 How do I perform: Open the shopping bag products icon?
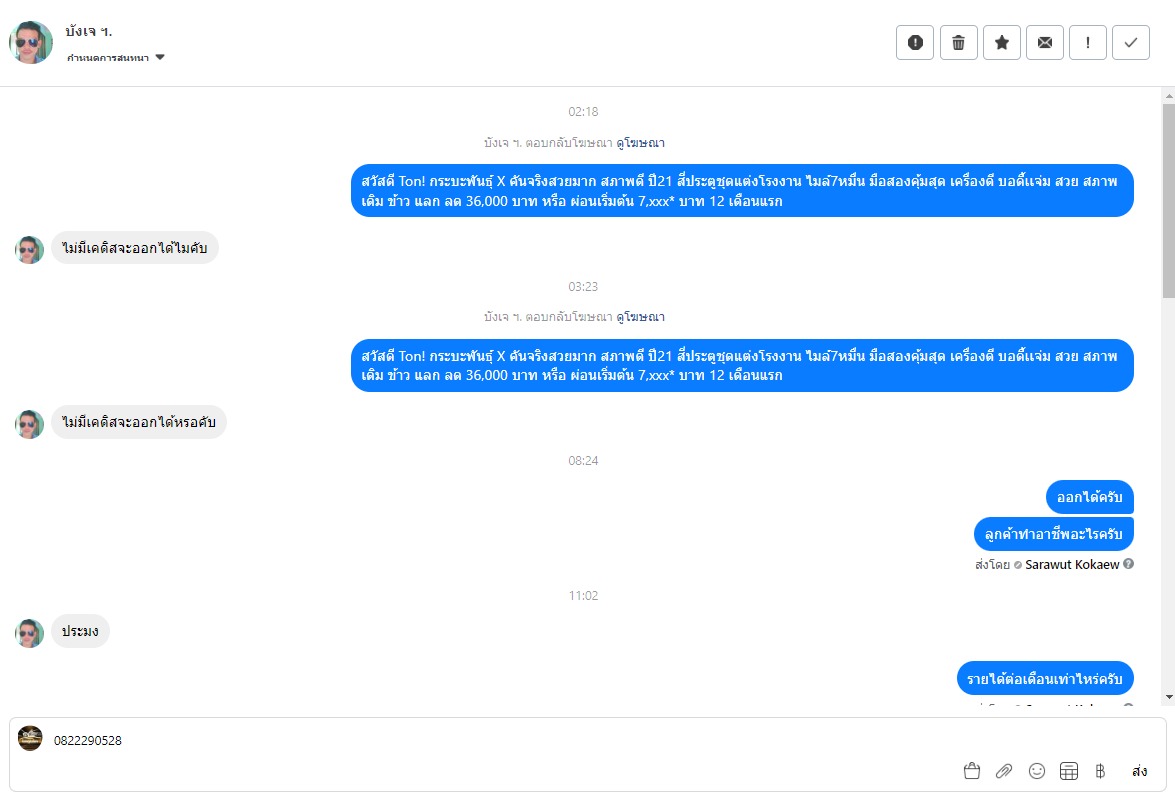pyautogui.click(x=971, y=771)
